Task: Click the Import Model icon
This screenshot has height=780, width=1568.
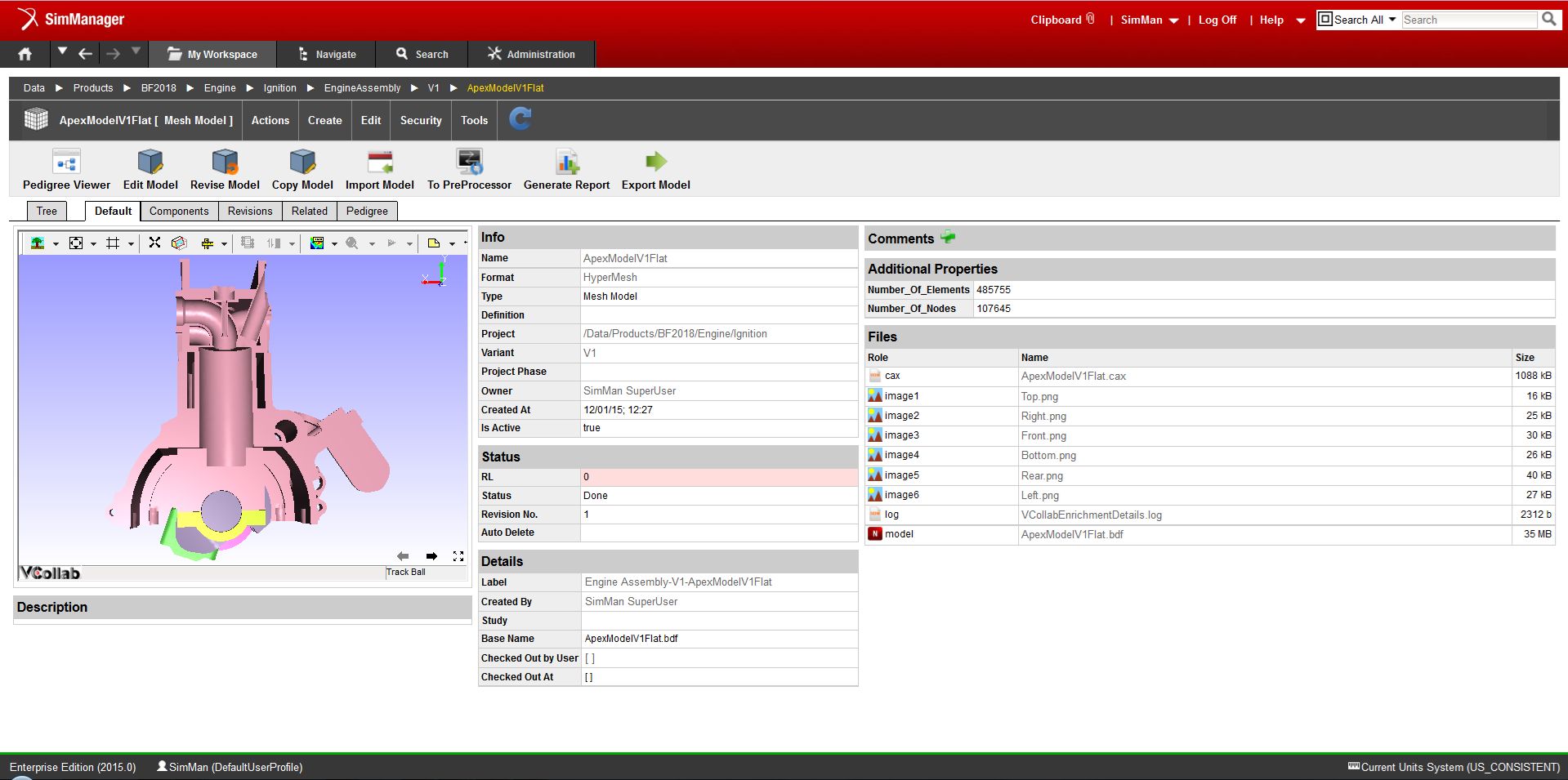Action: click(x=380, y=162)
